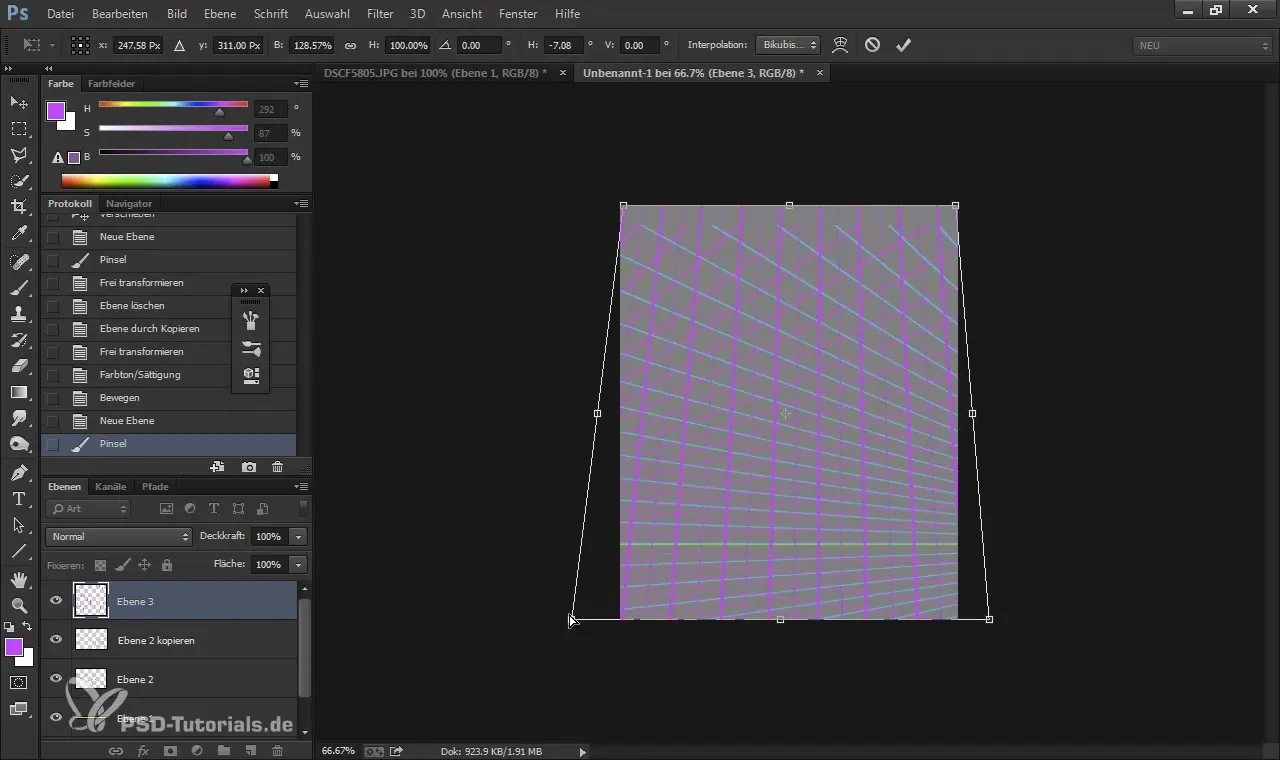This screenshot has width=1280, height=760.
Task: Switch to the Kanäle tab
Action: (110, 487)
